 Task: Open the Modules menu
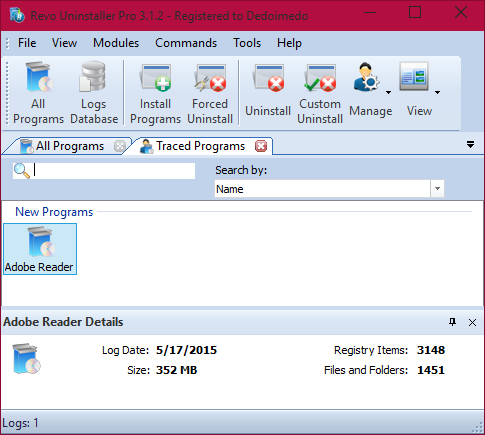[116, 43]
